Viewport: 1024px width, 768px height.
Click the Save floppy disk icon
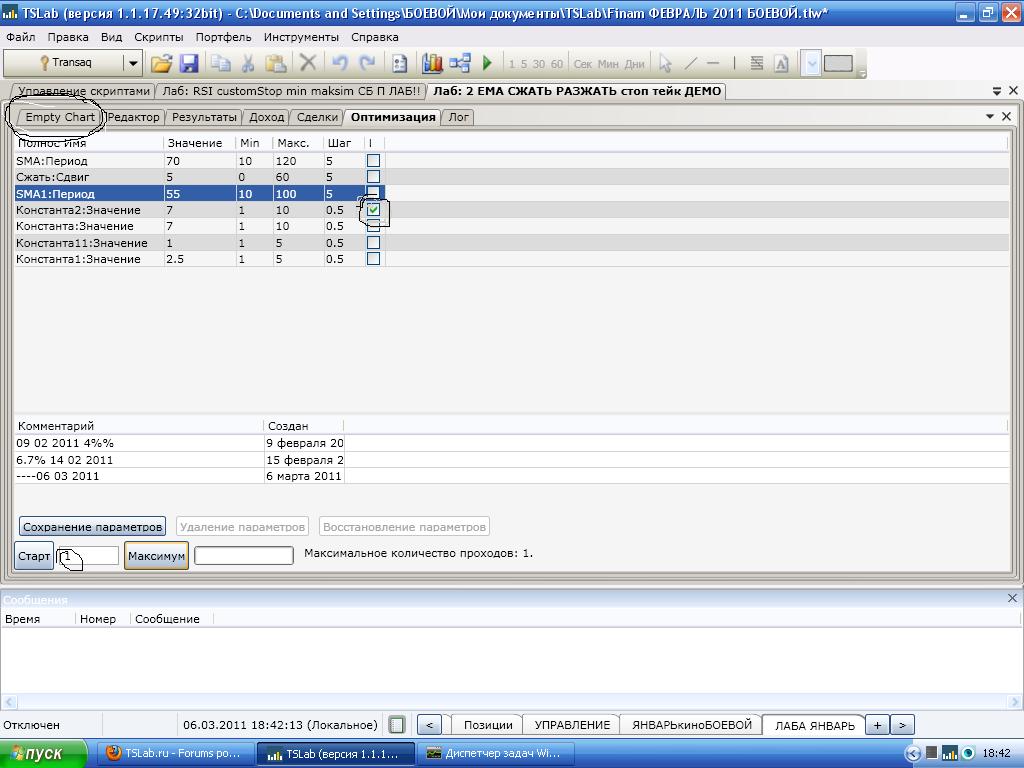(x=189, y=63)
